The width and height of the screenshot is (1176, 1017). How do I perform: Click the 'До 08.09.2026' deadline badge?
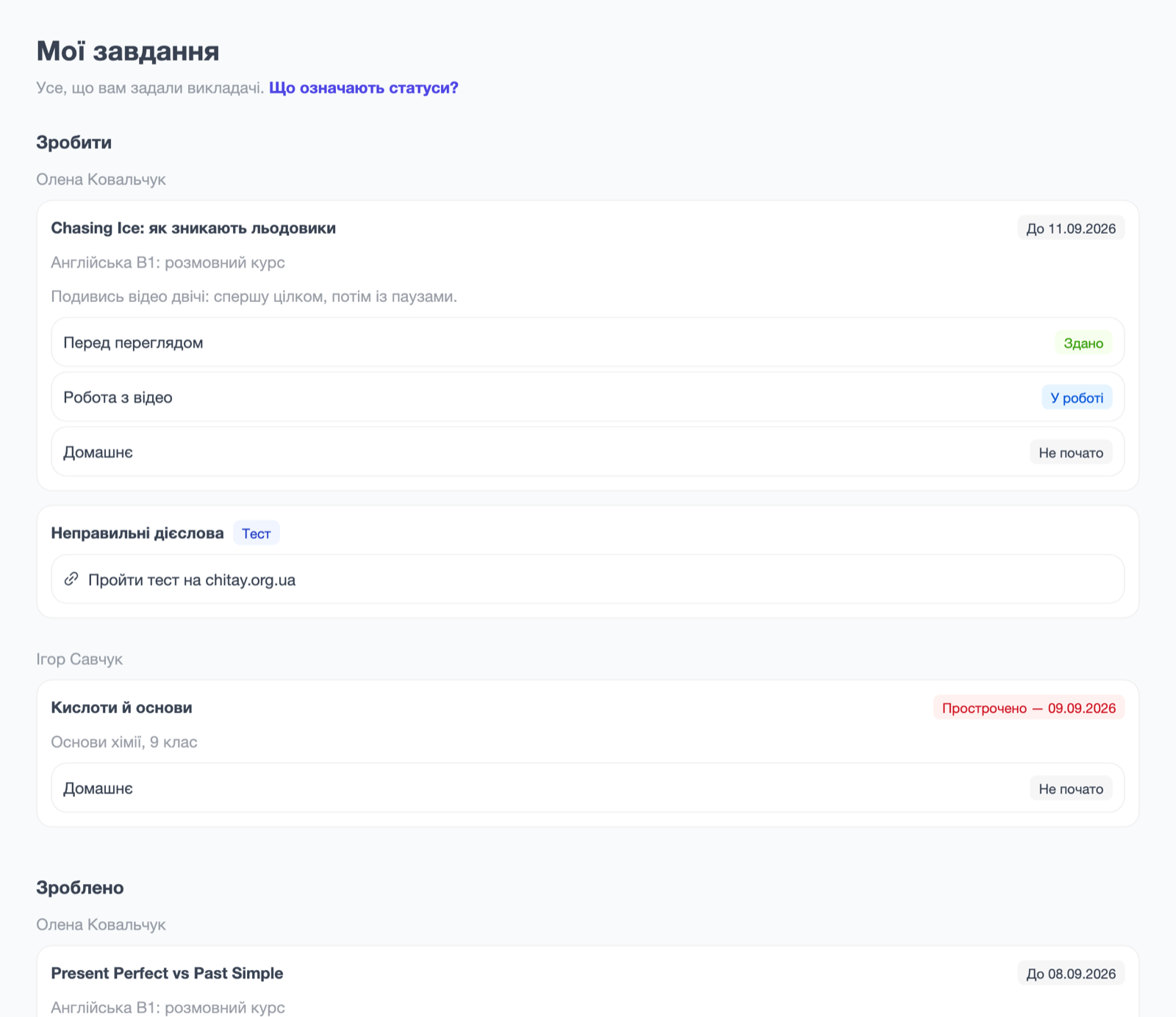point(1071,974)
